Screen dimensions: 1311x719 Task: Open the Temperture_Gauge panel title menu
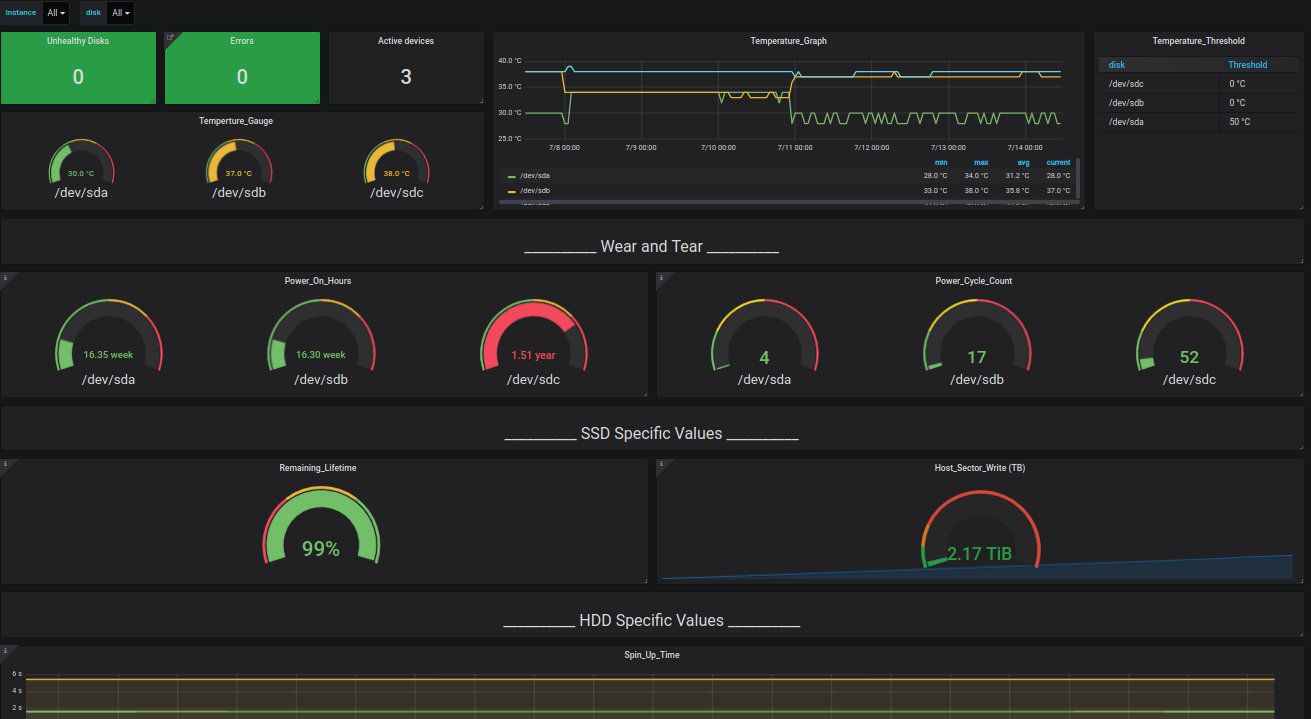[236, 121]
